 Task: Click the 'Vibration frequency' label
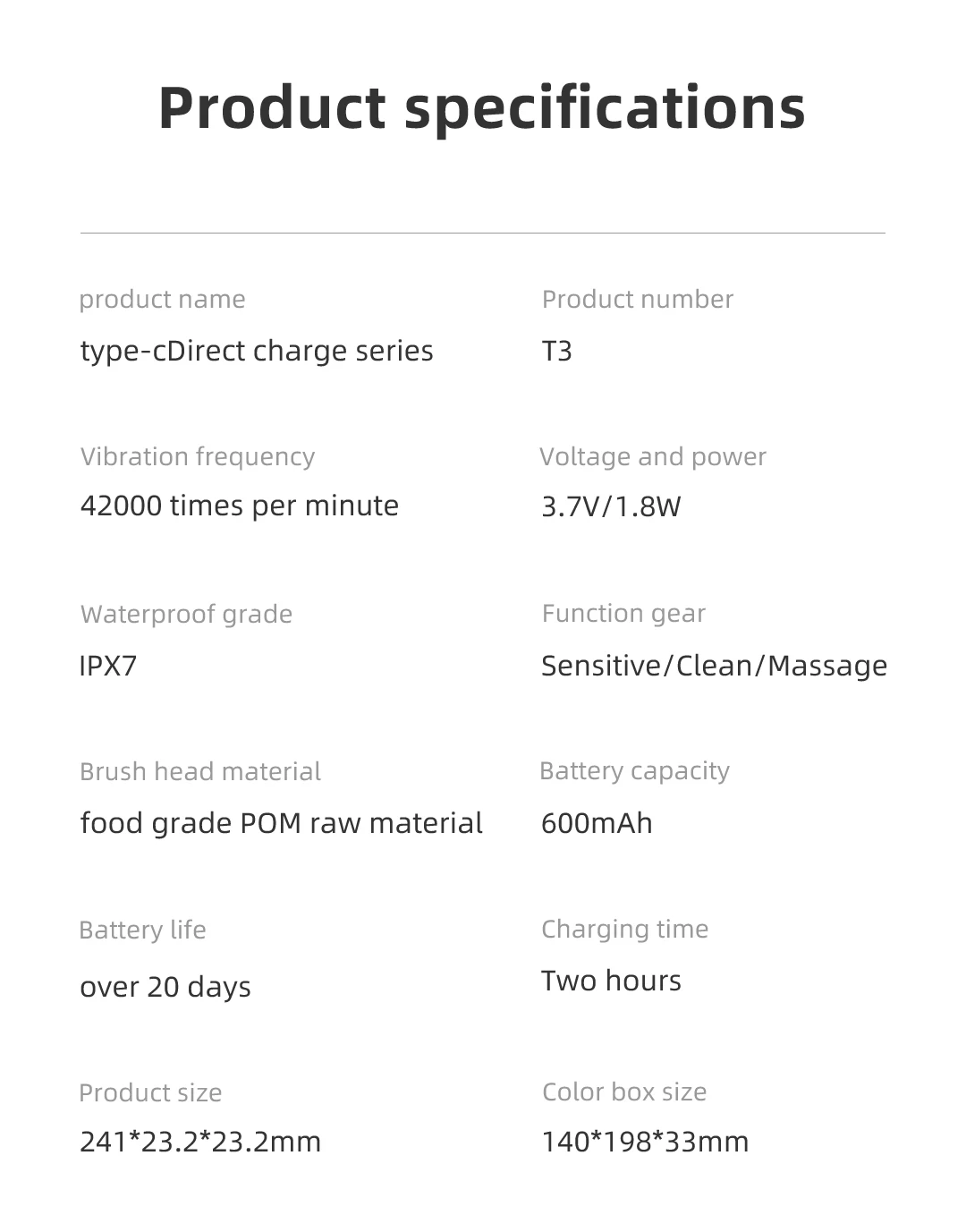(198, 457)
